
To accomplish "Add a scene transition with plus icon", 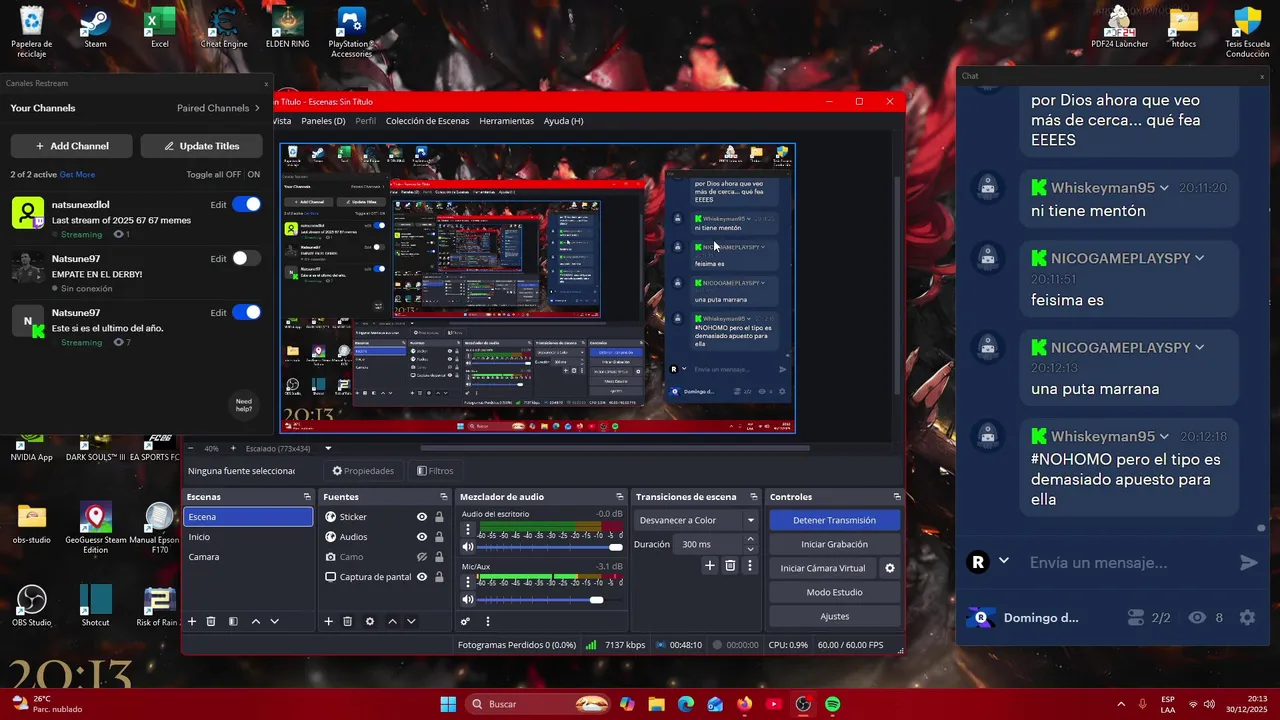I will point(710,565).
